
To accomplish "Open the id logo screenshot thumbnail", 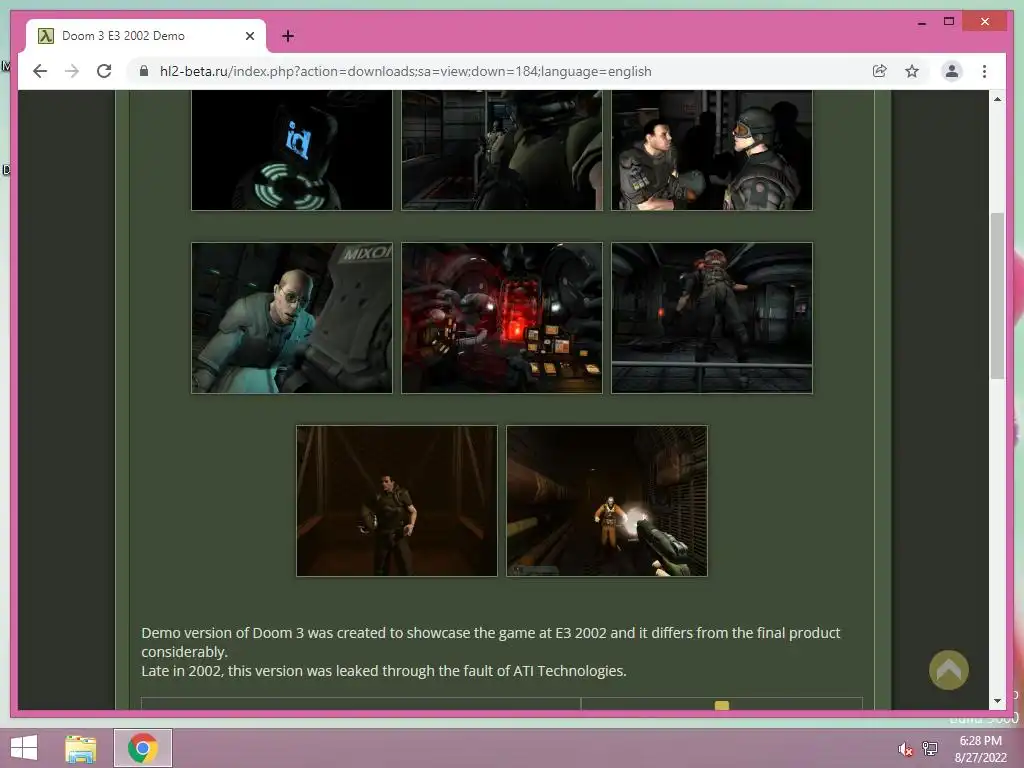I will click(x=292, y=150).
